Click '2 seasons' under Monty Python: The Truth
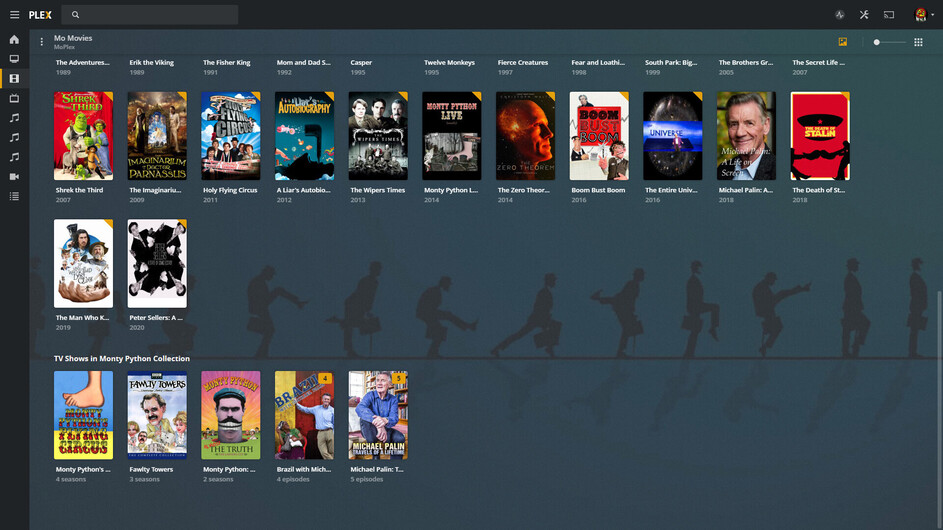943x530 pixels. click(218, 479)
